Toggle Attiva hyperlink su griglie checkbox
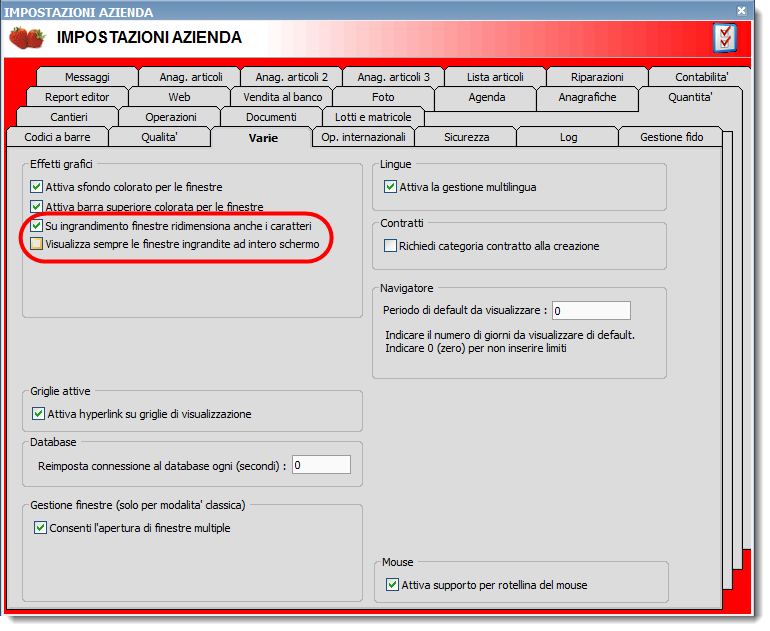 coord(38,413)
